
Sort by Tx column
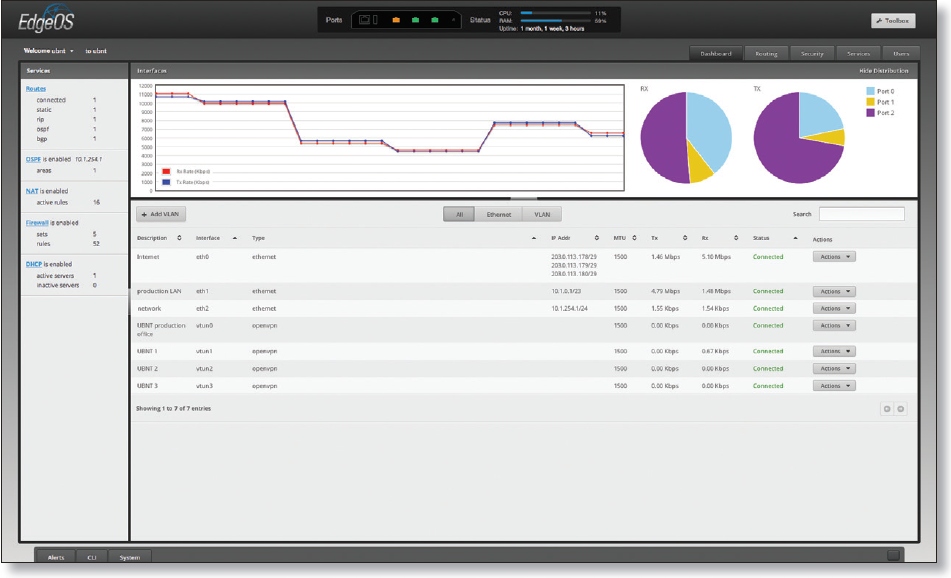click(x=669, y=238)
